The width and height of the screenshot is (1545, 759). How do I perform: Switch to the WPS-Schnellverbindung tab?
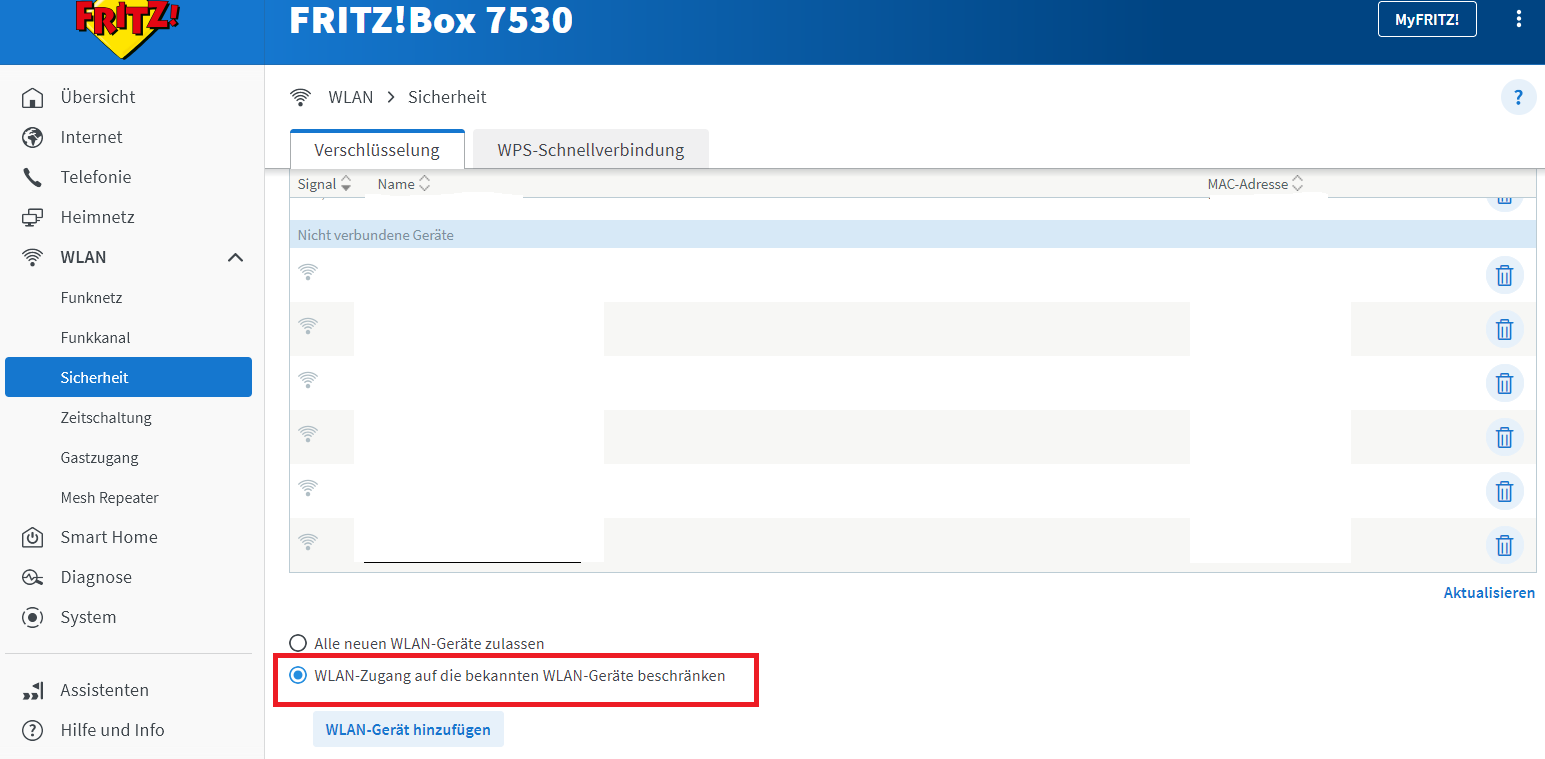click(x=591, y=150)
